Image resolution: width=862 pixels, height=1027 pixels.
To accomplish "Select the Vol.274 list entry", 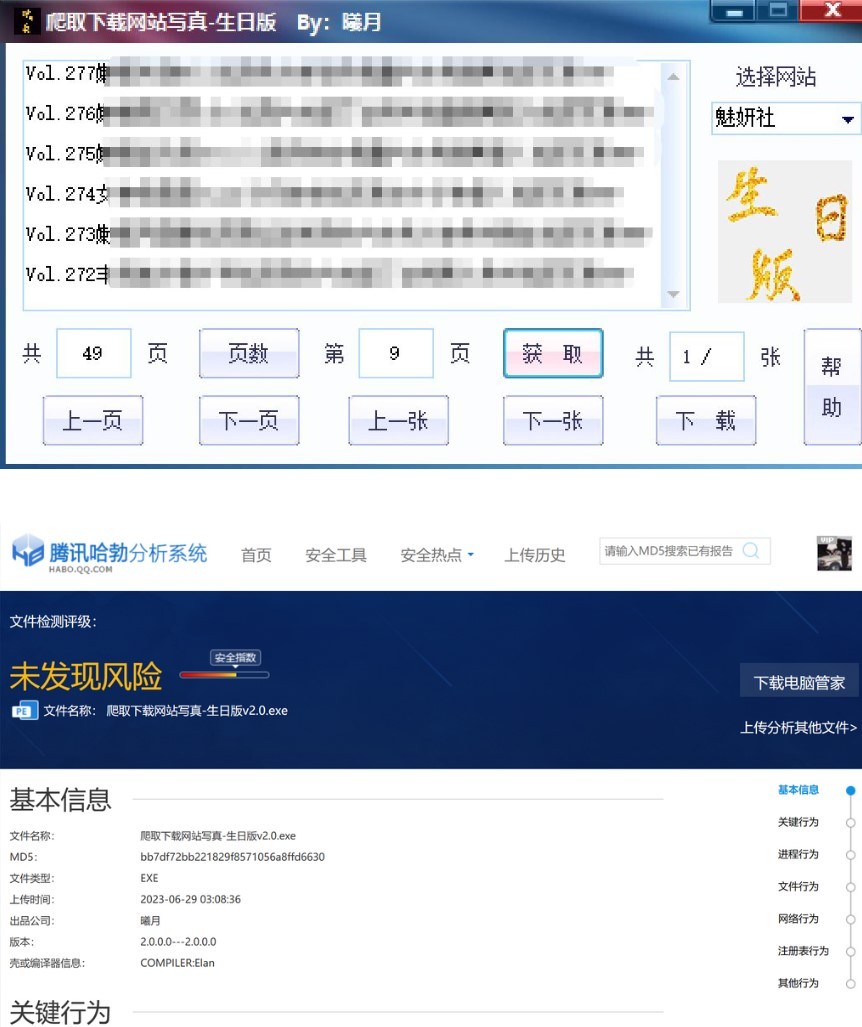I will coord(341,194).
